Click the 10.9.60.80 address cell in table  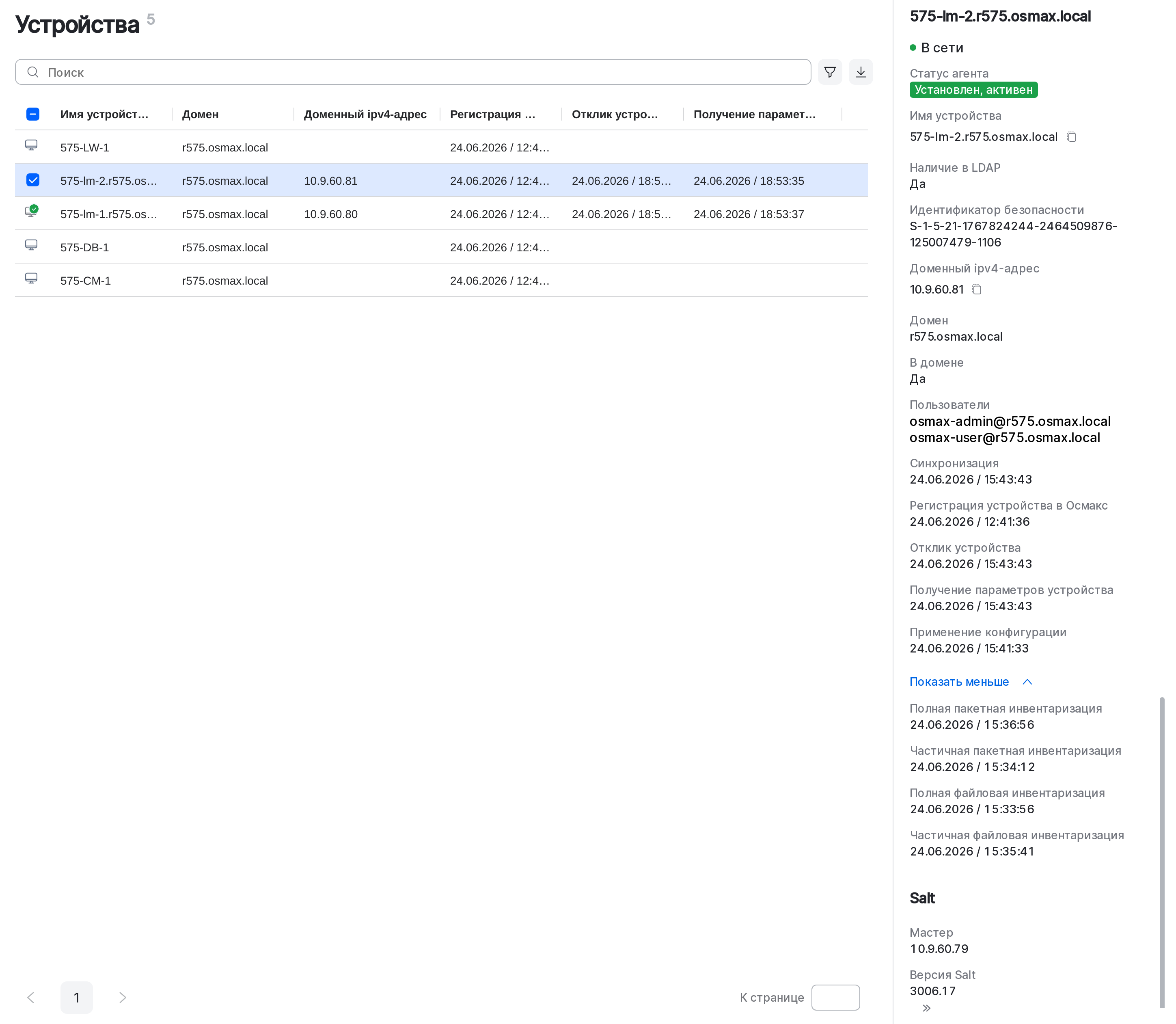click(331, 214)
